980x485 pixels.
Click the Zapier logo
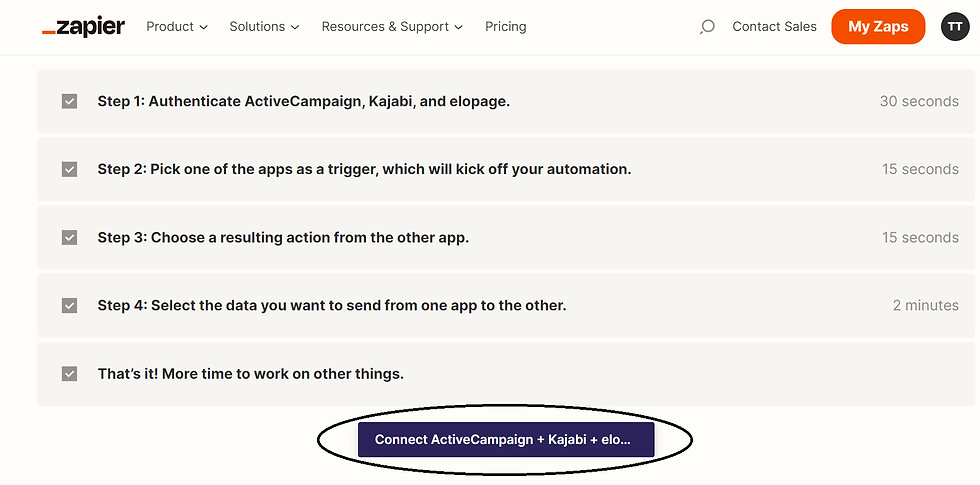pos(83,26)
